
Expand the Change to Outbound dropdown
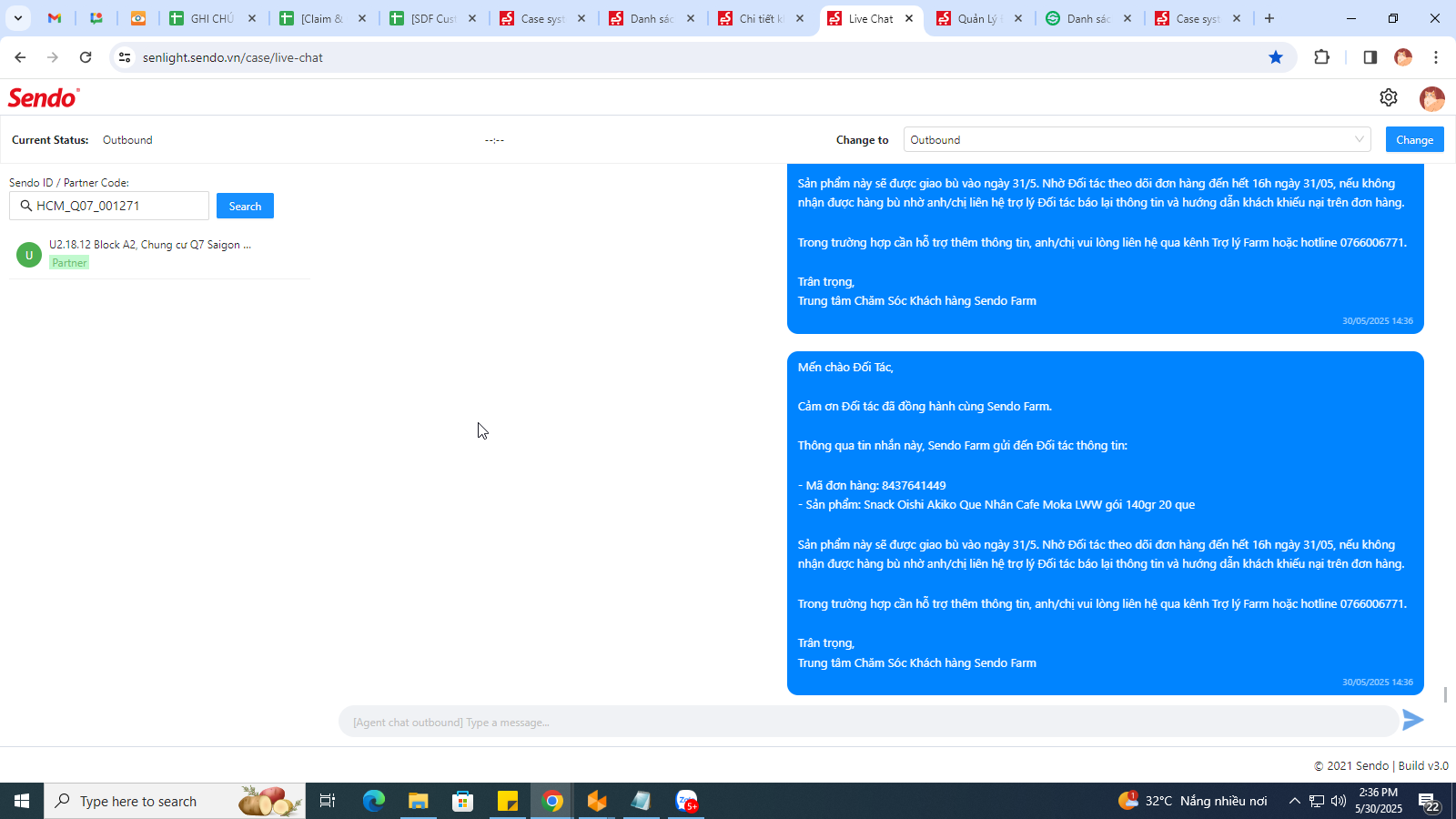[1137, 139]
